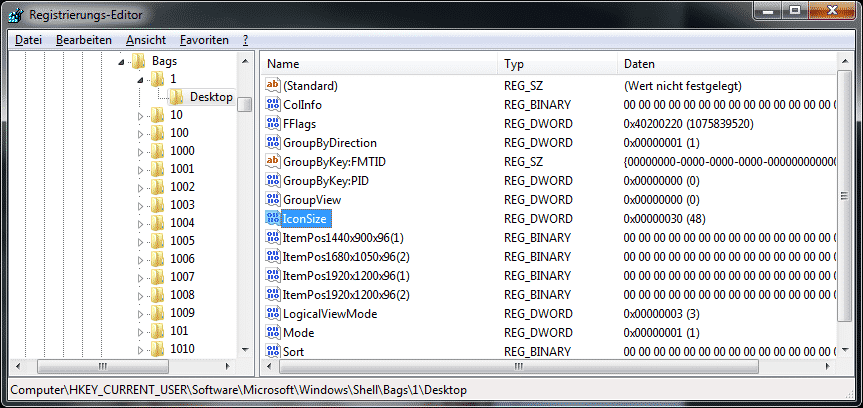863x408 pixels.
Task: Select the 1008 registry key
Action: pyautogui.click(x=182, y=295)
